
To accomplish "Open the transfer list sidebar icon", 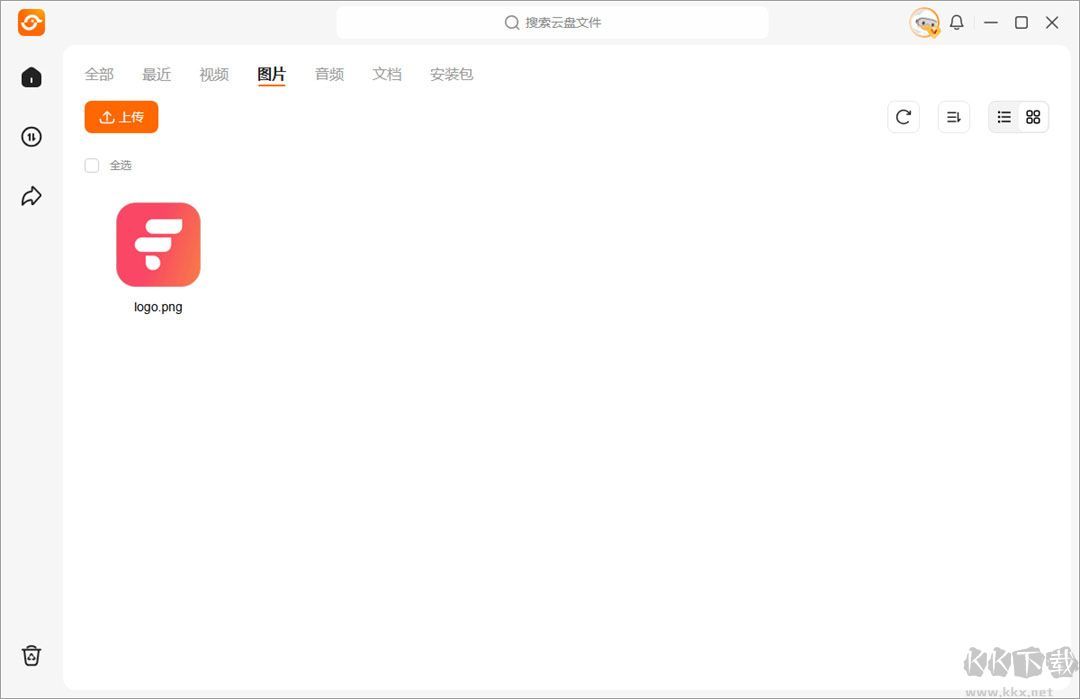I will [x=32, y=137].
